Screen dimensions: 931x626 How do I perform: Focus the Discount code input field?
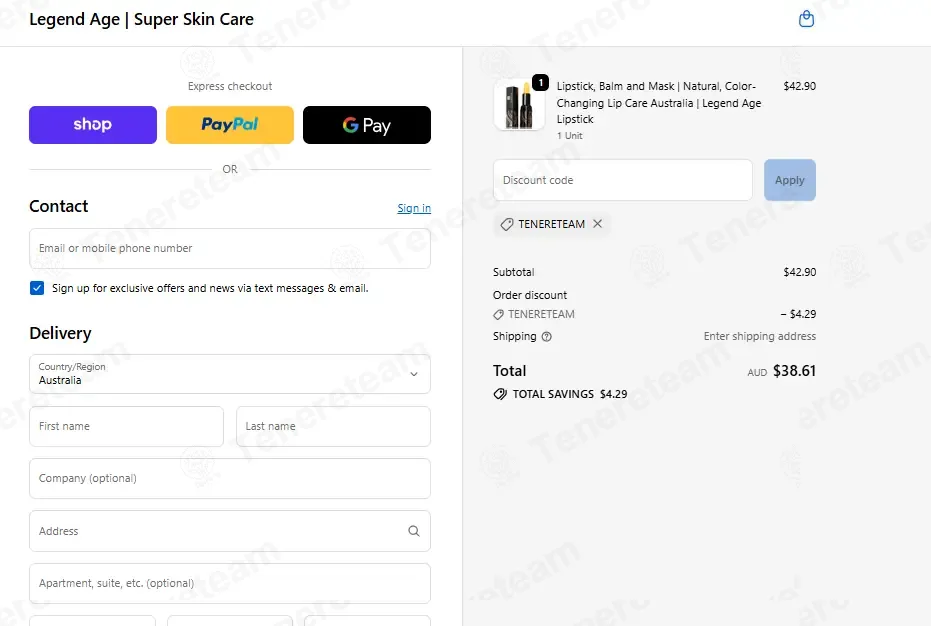[623, 180]
